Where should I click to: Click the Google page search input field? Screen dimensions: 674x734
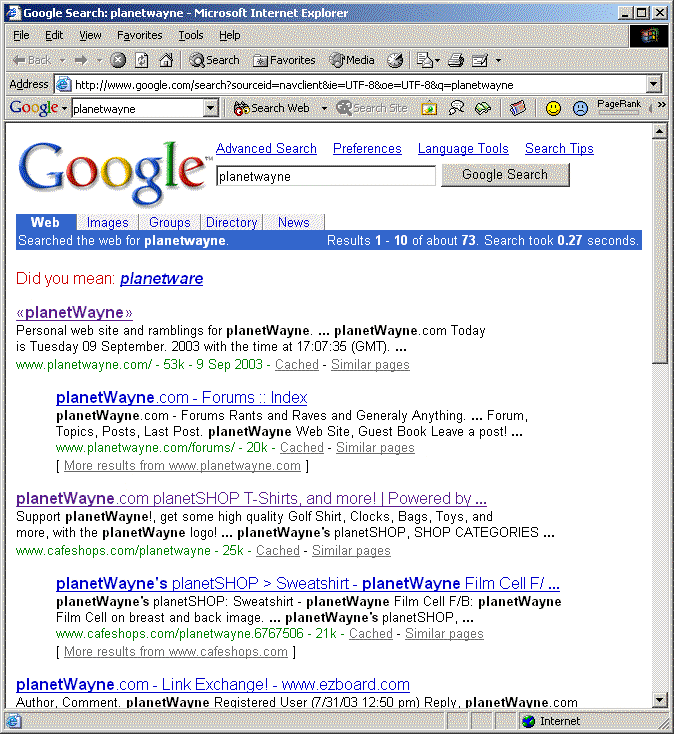point(325,176)
